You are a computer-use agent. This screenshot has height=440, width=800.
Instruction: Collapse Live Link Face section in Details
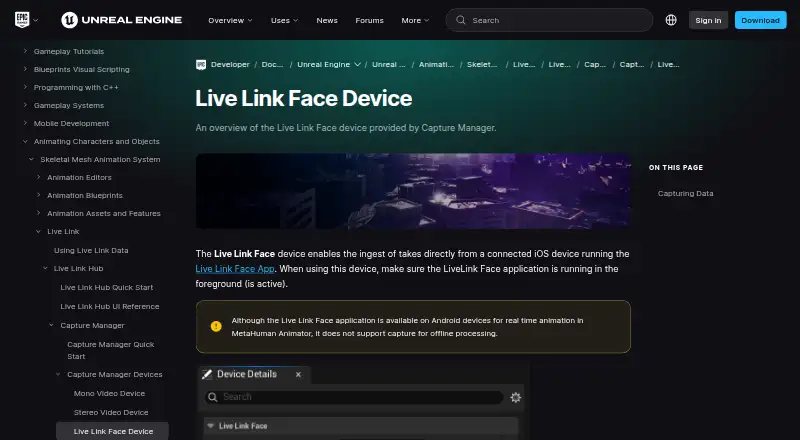pos(210,426)
